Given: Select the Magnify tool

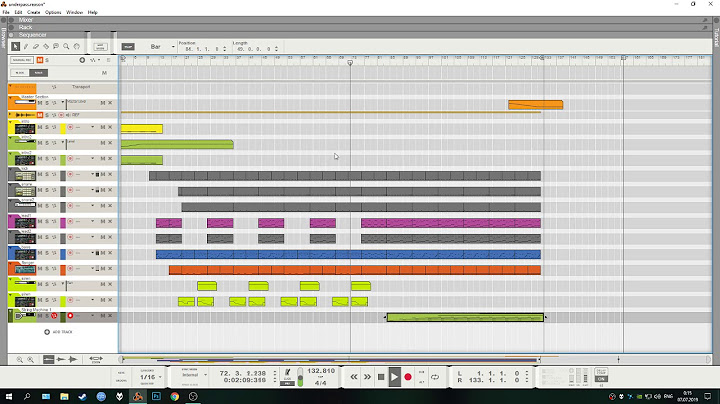Looking at the screenshot, I should pos(66,46).
